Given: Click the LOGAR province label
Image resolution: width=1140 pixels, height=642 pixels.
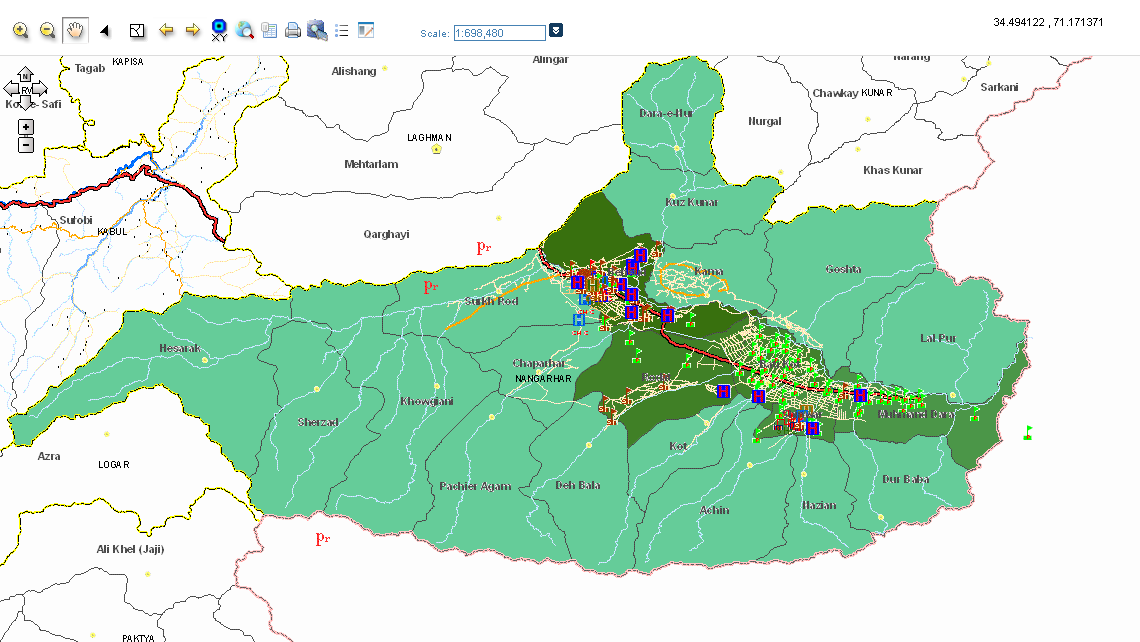Looking at the screenshot, I should 114,465.
